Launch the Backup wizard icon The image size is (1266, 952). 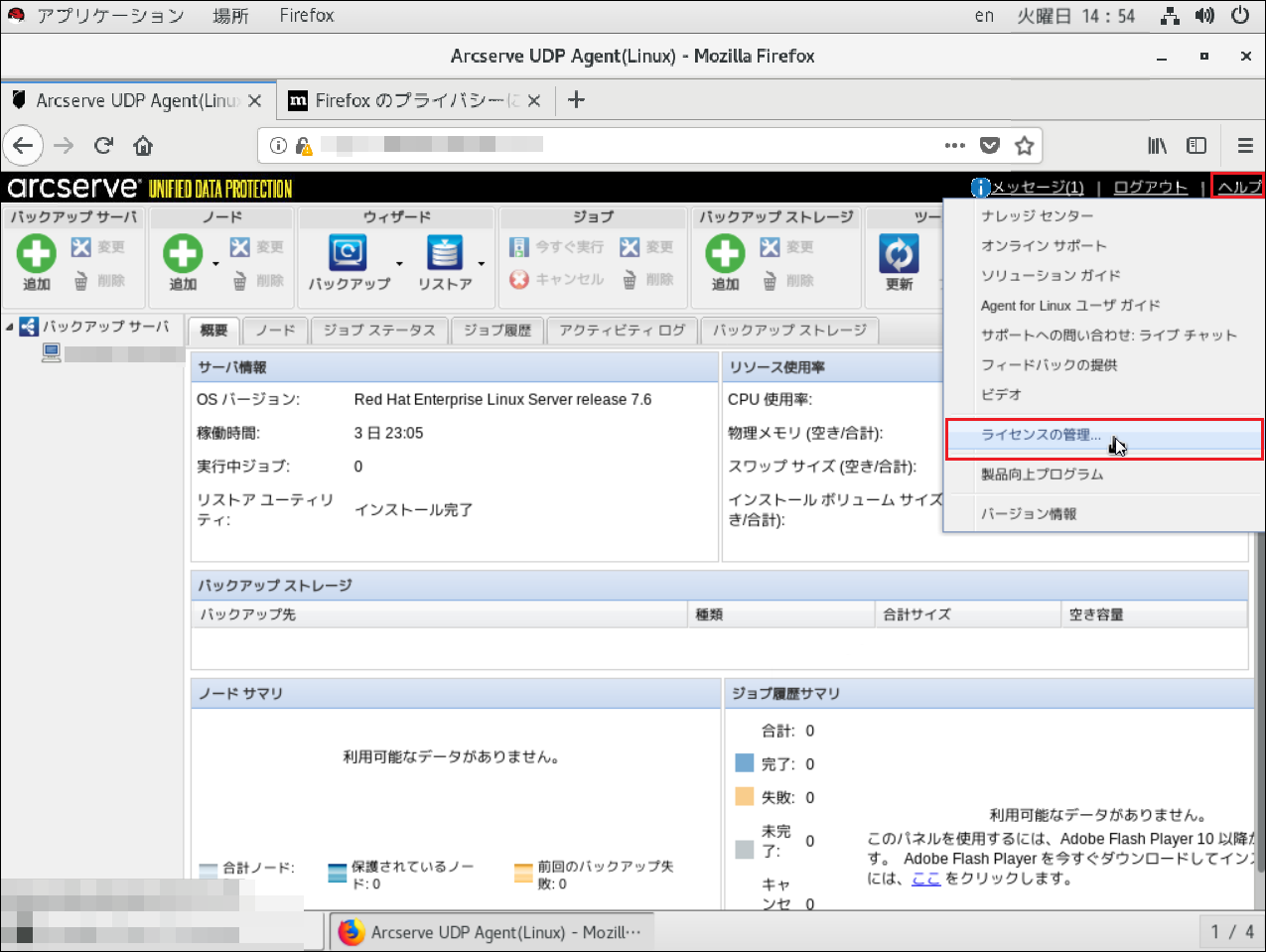pyautogui.click(x=348, y=252)
